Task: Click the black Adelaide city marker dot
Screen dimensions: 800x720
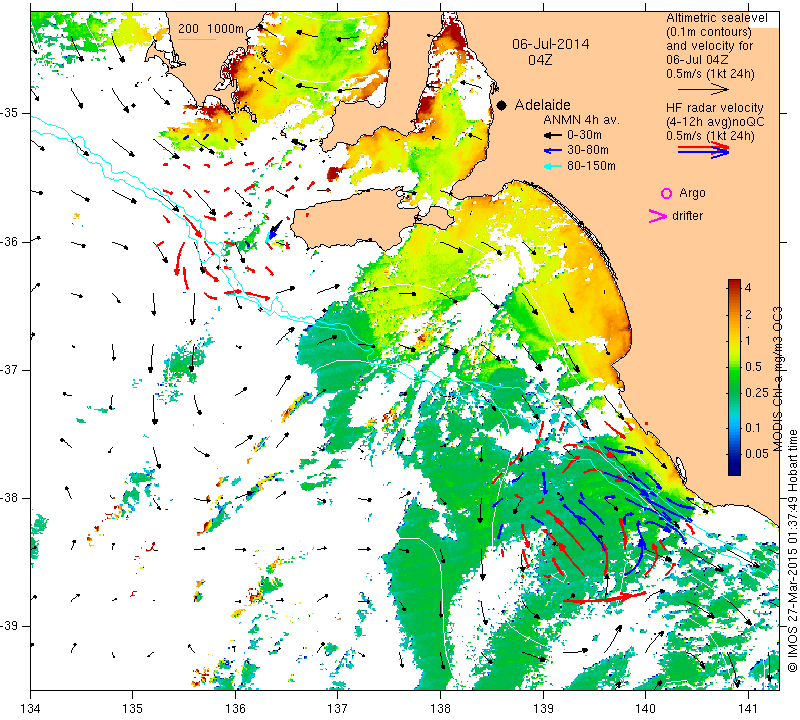Action: point(502,105)
